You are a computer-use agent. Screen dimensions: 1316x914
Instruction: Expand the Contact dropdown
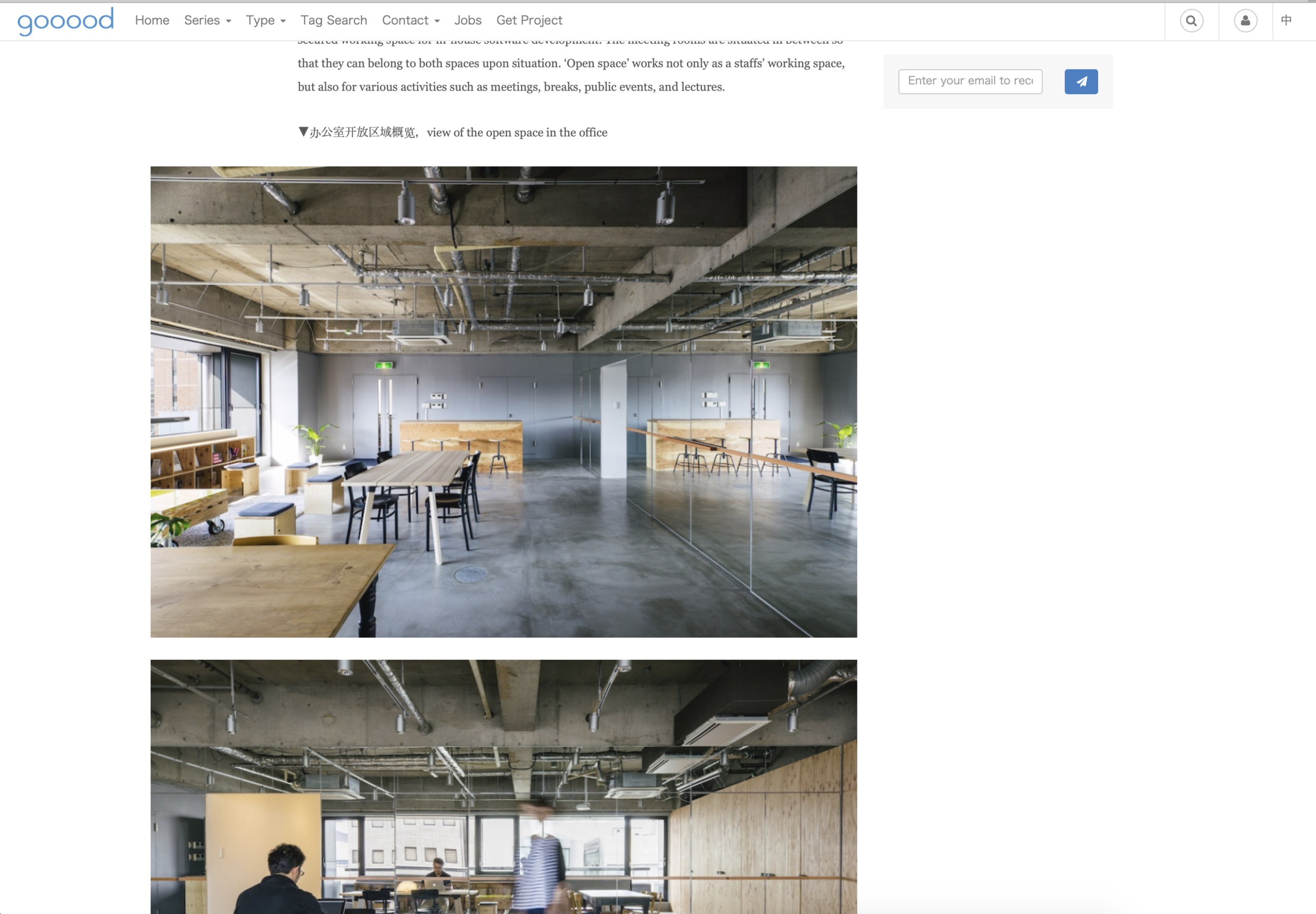coord(411,21)
